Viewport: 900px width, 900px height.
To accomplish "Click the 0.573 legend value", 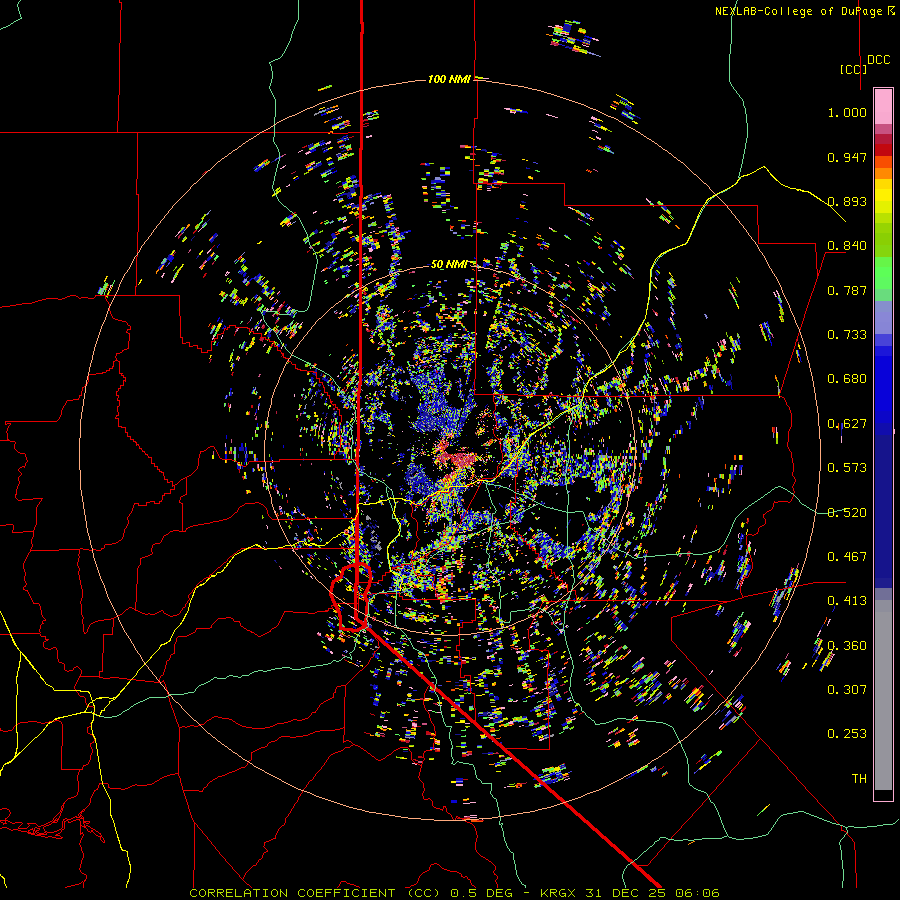I will [847, 468].
